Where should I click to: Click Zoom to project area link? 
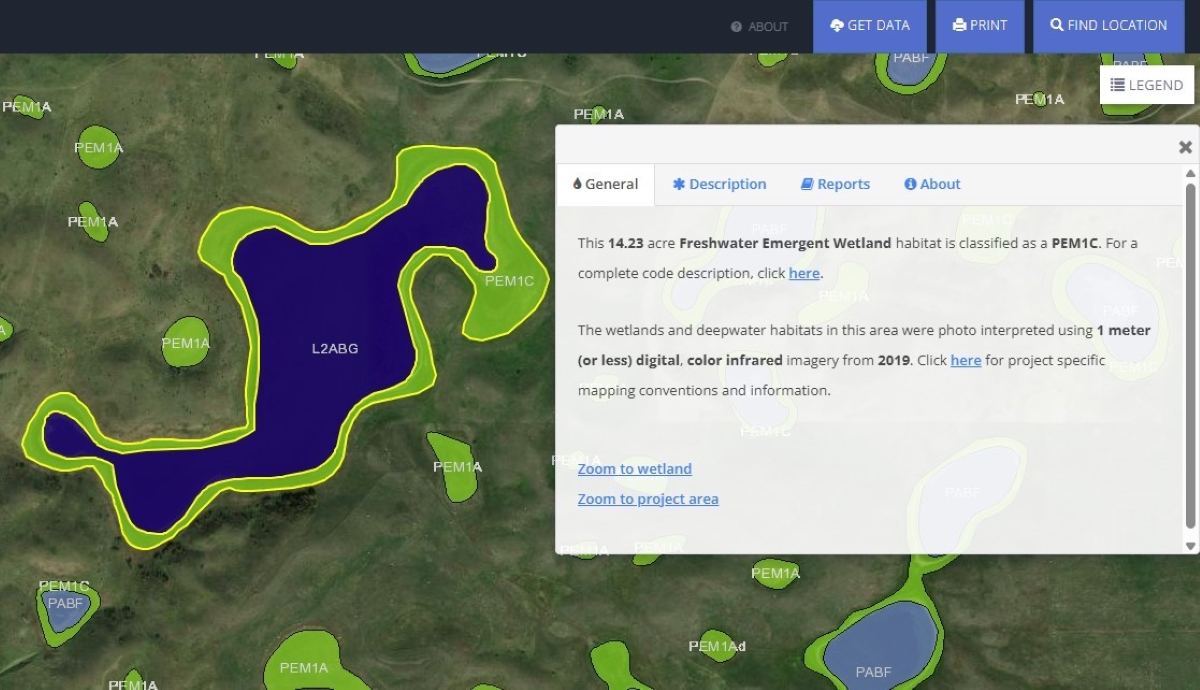647,499
